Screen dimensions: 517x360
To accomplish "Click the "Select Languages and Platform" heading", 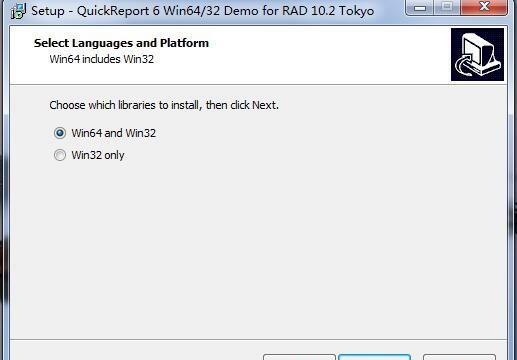I will pyautogui.click(x=121, y=43).
